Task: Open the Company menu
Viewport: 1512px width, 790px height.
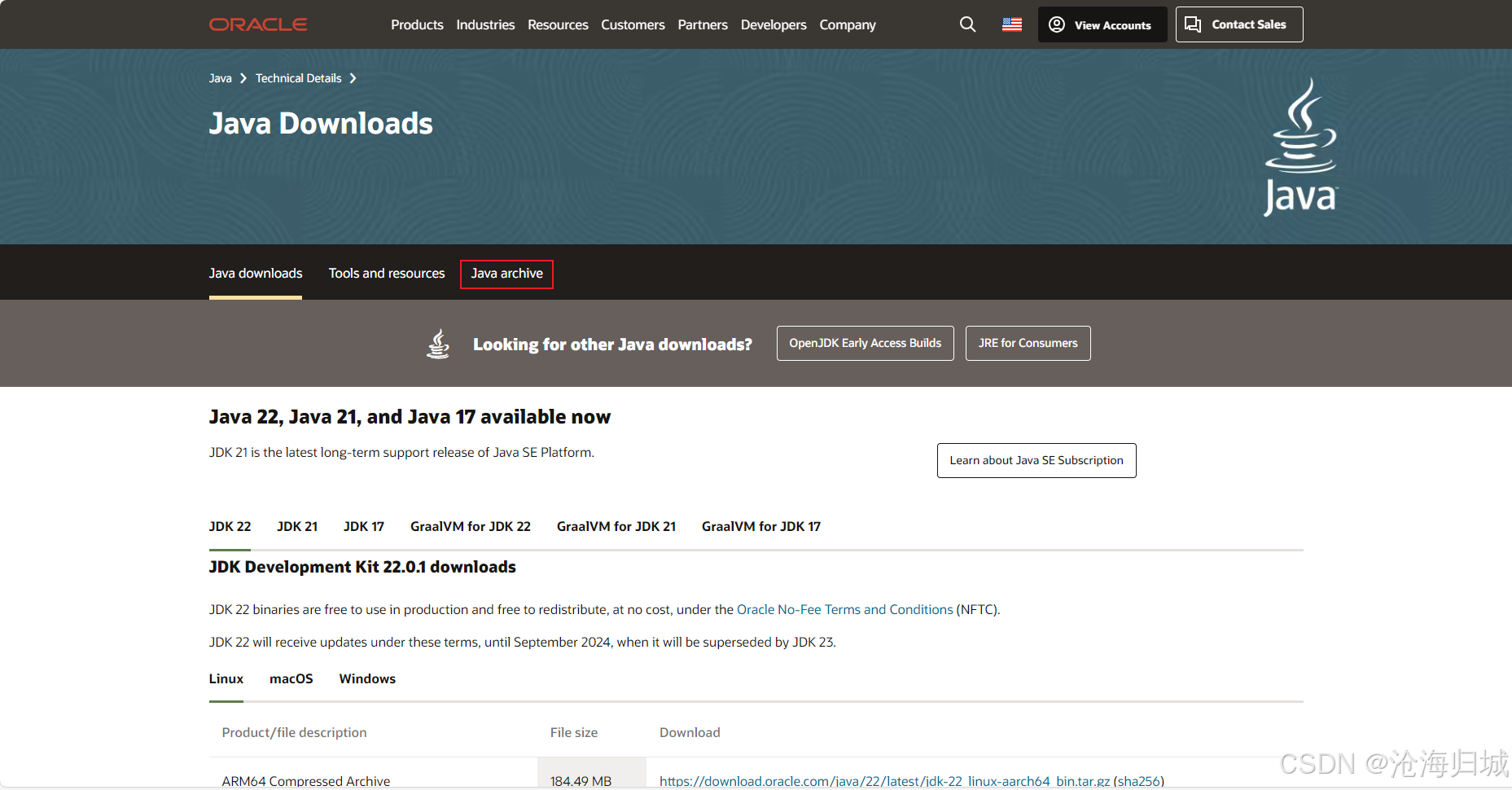Action: pos(848,25)
